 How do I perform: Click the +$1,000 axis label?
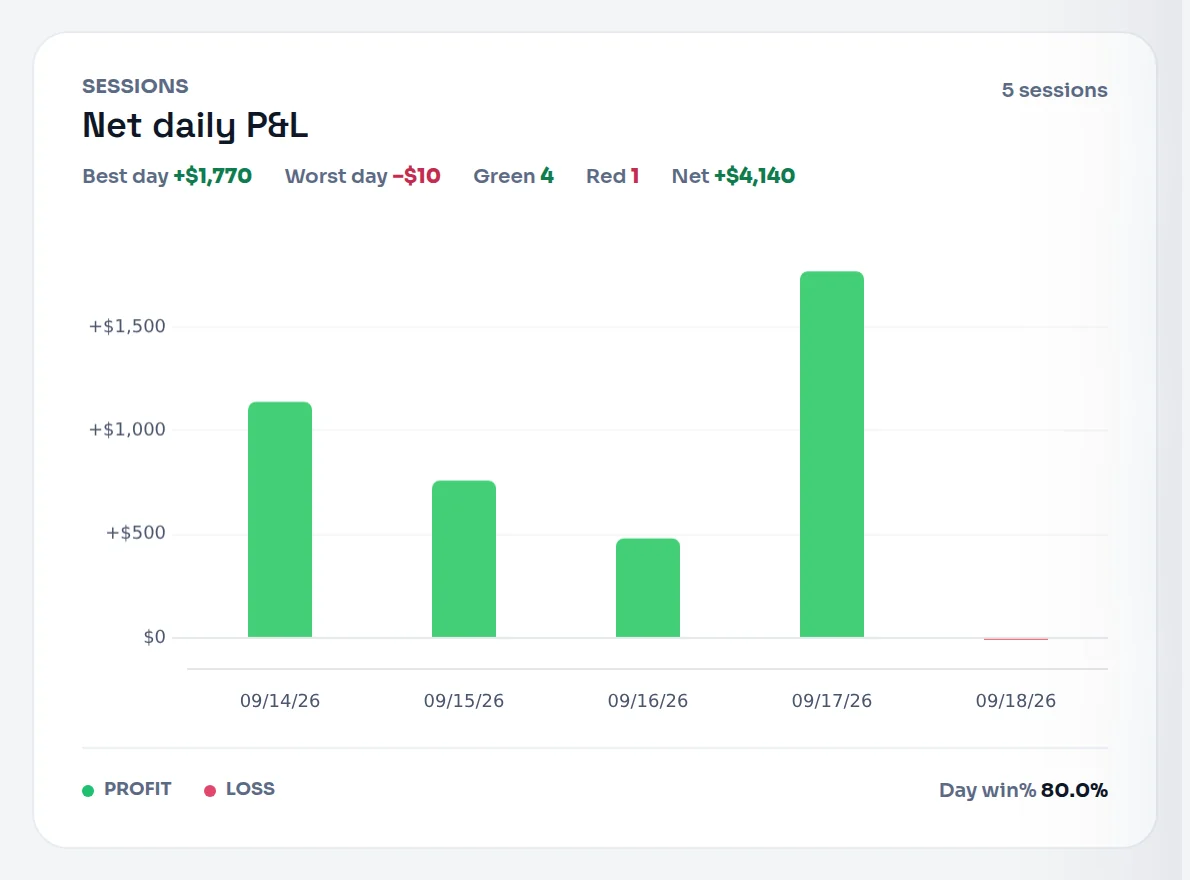click(127, 429)
